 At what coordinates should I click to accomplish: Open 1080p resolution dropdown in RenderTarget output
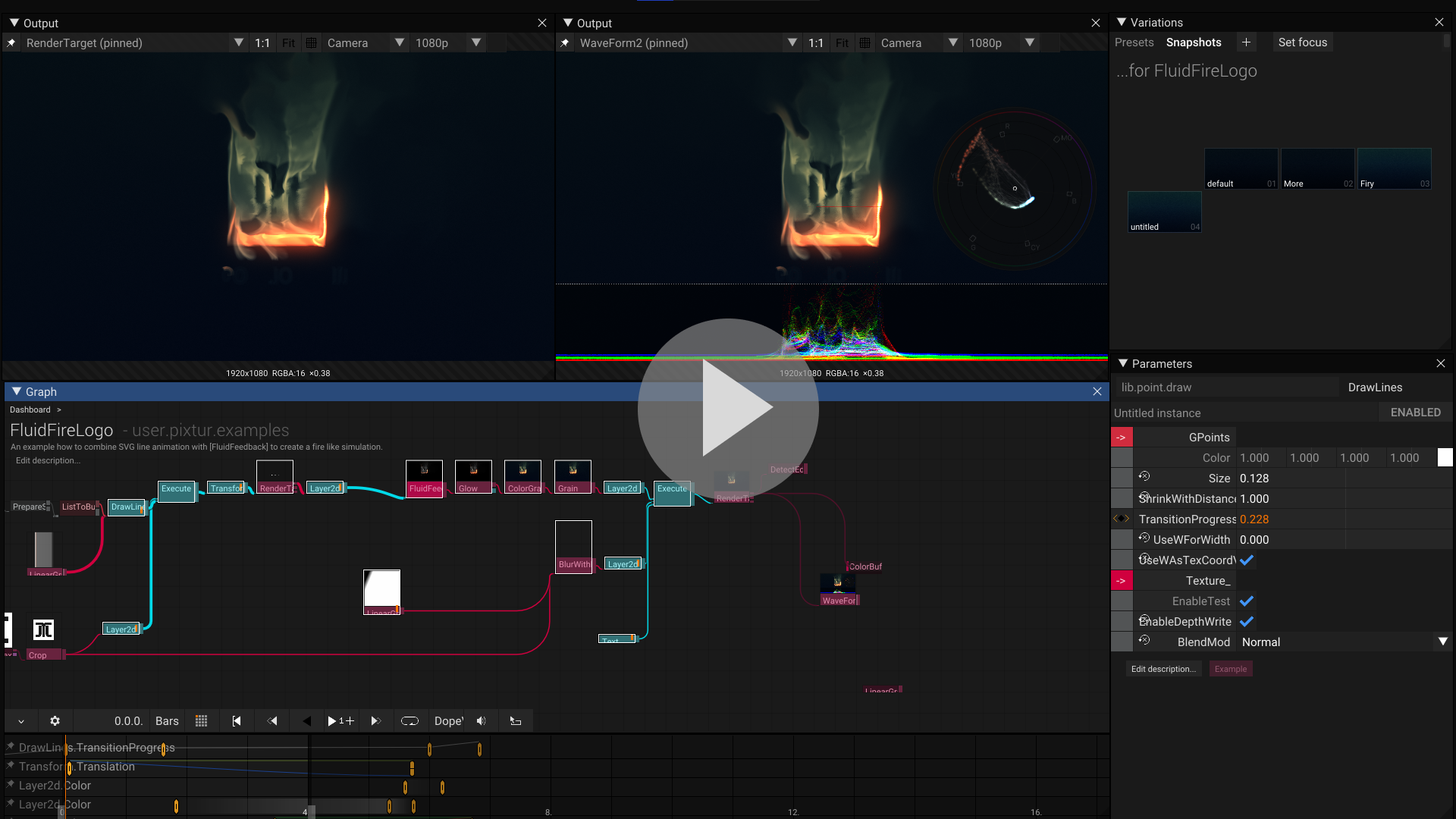coord(447,43)
